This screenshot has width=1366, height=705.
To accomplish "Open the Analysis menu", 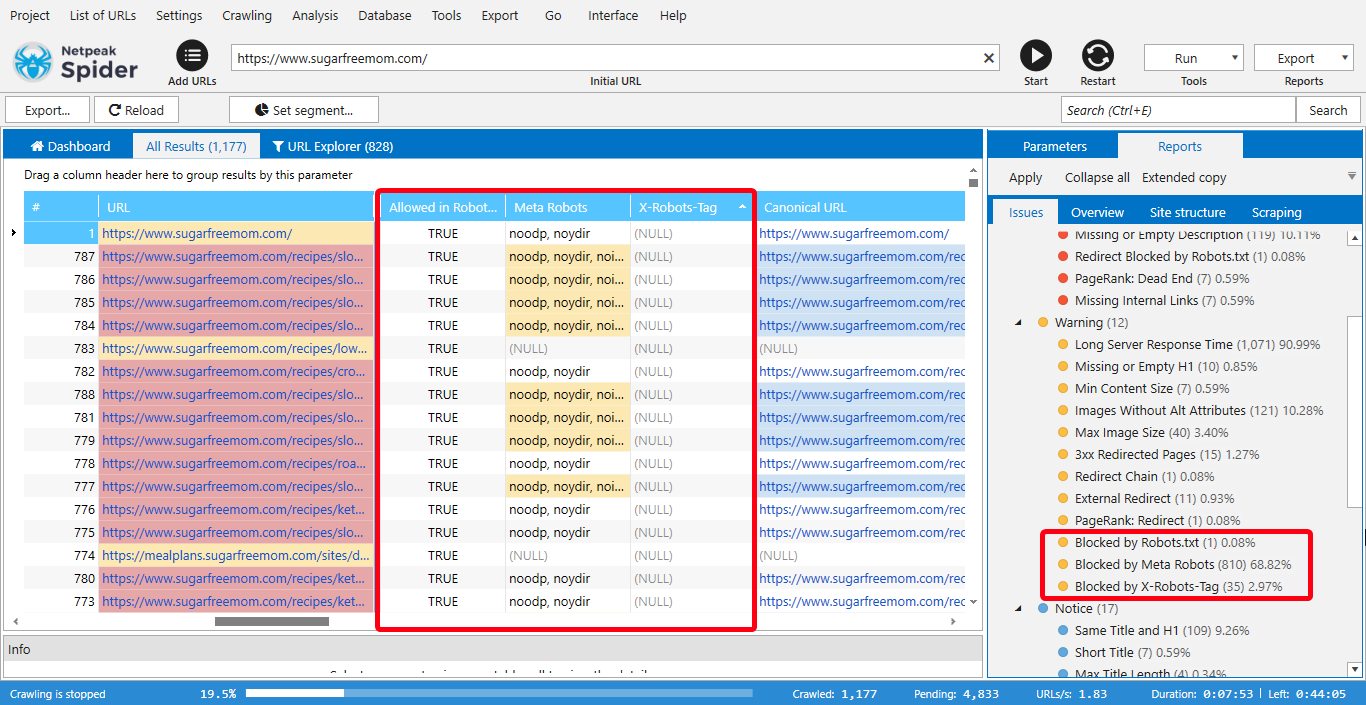I will (315, 15).
